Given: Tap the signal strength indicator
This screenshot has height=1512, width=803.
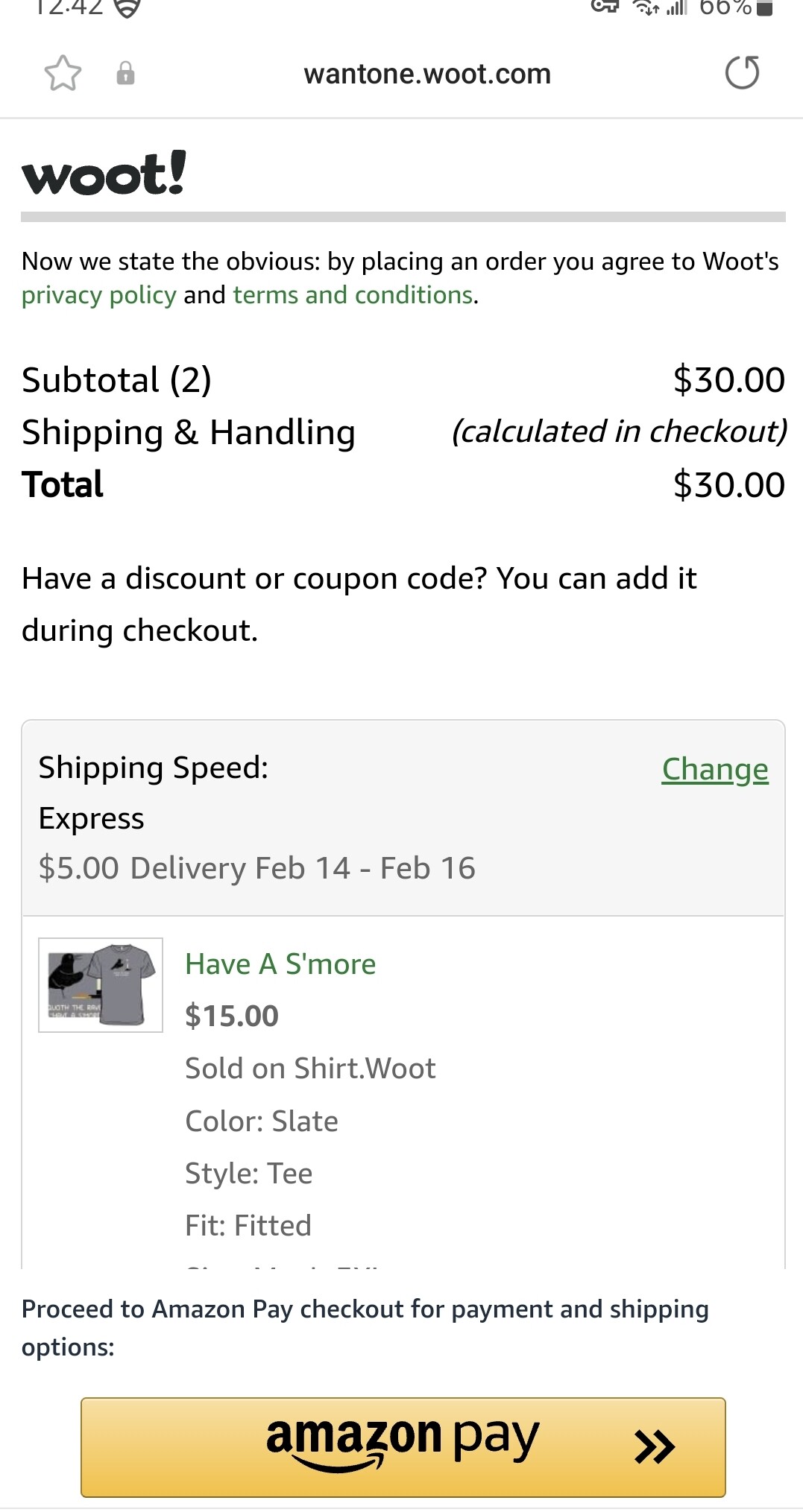Looking at the screenshot, I should point(676,8).
